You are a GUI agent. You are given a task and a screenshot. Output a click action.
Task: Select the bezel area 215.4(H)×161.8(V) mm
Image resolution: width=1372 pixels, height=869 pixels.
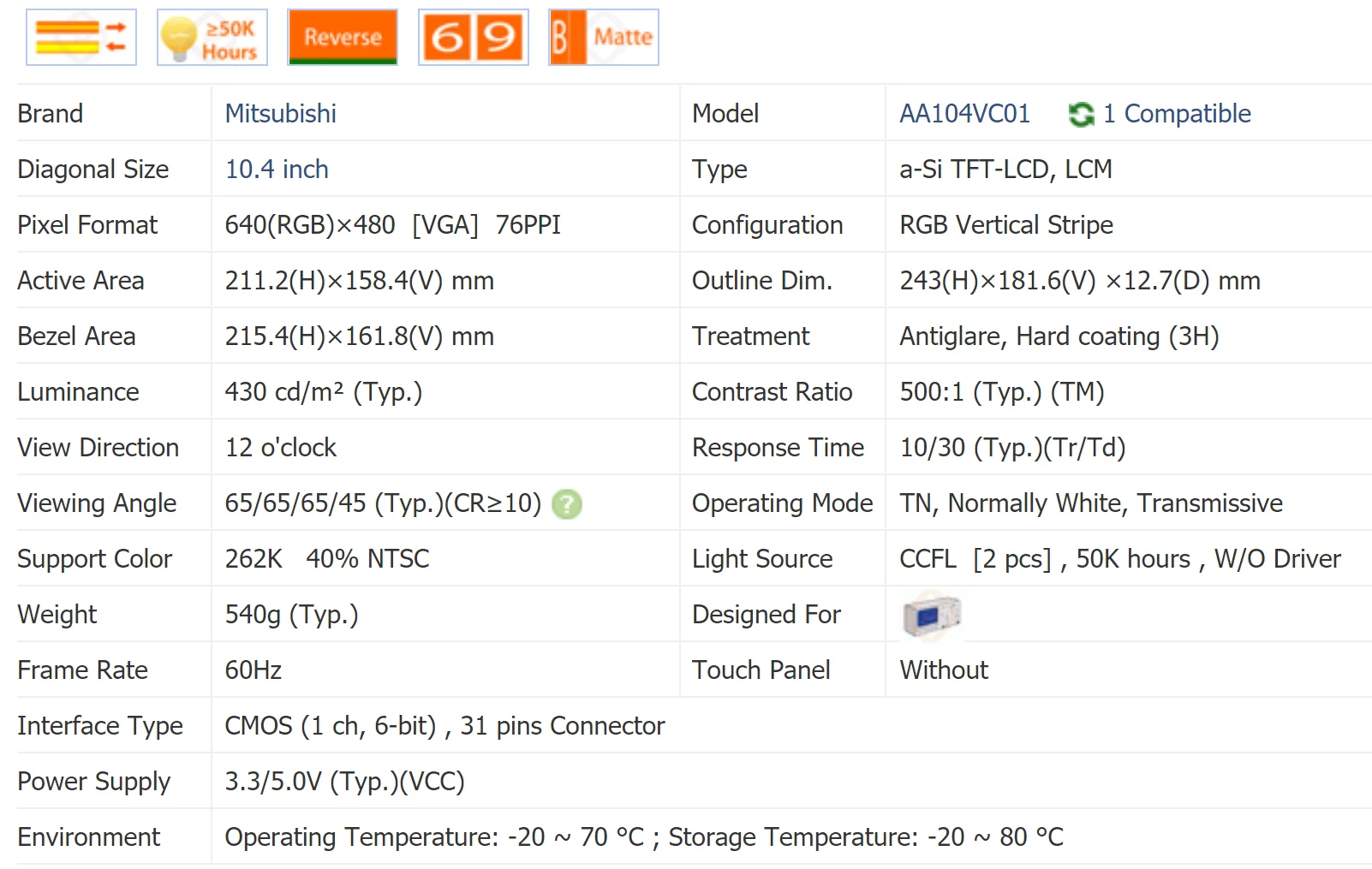(360, 336)
